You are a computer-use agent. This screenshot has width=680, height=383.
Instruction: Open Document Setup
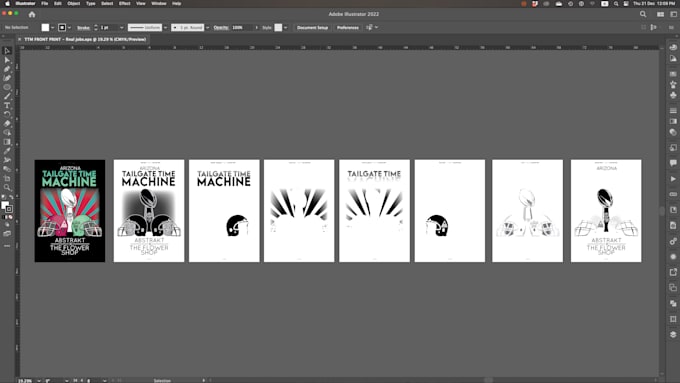pos(312,27)
